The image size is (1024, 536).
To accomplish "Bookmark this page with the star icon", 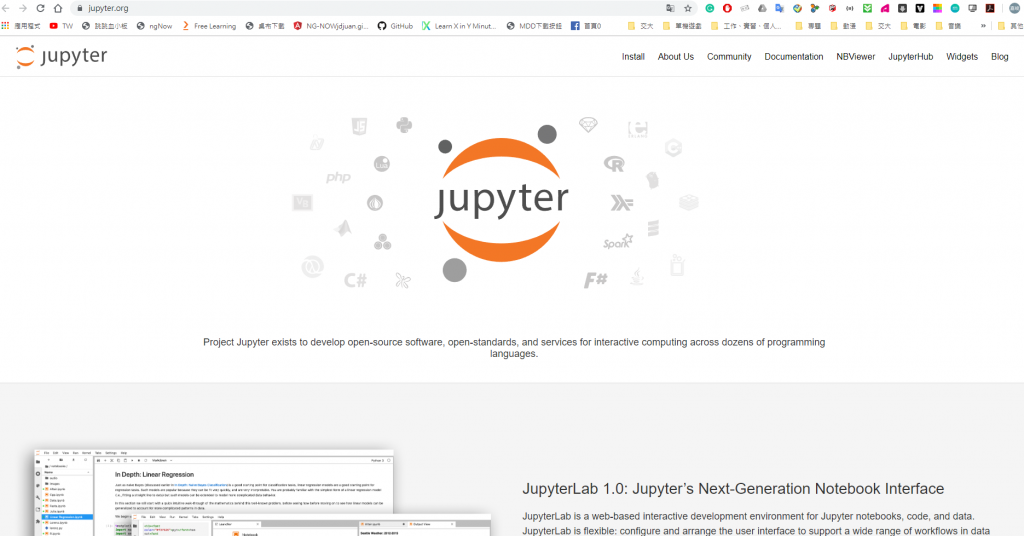I will pyautogui.click(x=688, y=8).
